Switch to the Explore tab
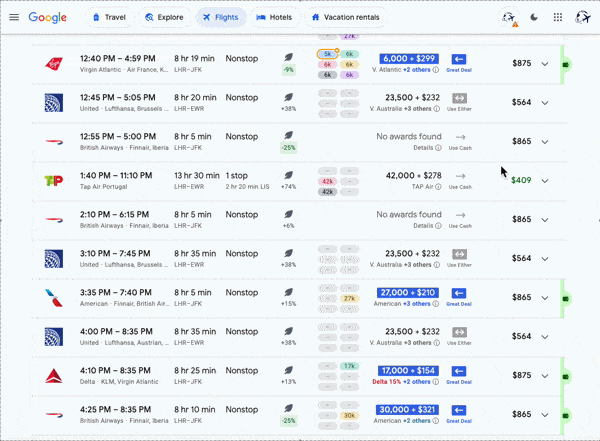Screen dimensions: 600x441 click(x=165, y=17)
